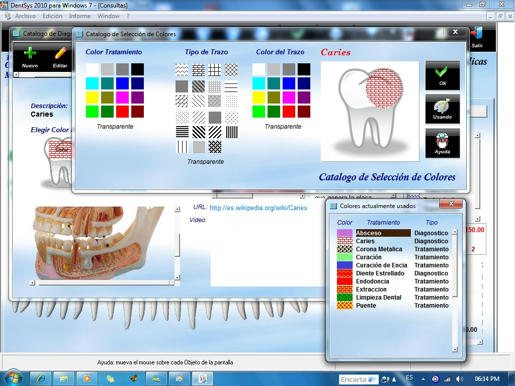This screenshot has width=515, height=386.
Task: Open Internet Explorer in the taskbar
Action: click(x=40, y=379)
